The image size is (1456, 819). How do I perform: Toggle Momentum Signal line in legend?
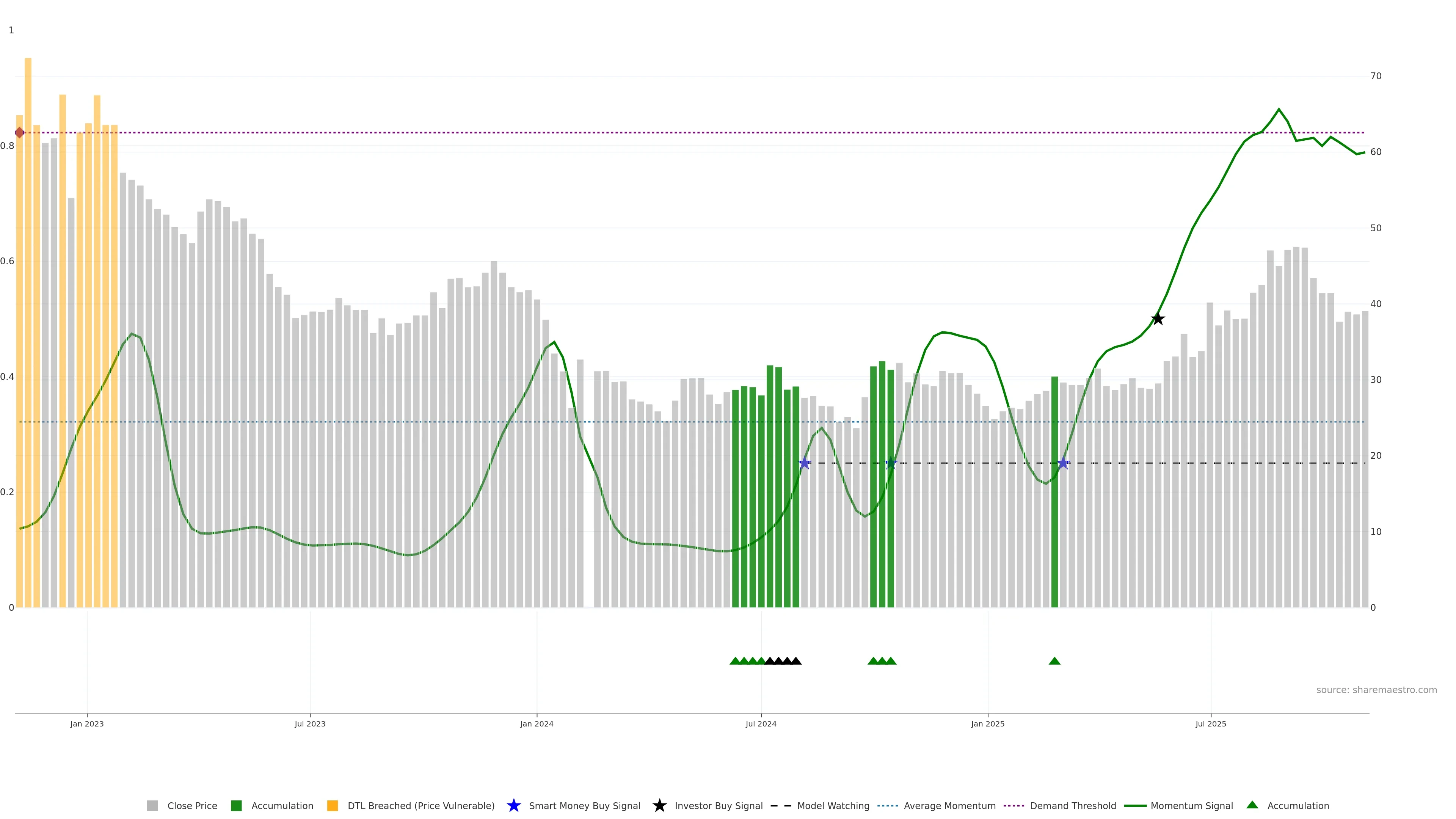[1191, 806]
